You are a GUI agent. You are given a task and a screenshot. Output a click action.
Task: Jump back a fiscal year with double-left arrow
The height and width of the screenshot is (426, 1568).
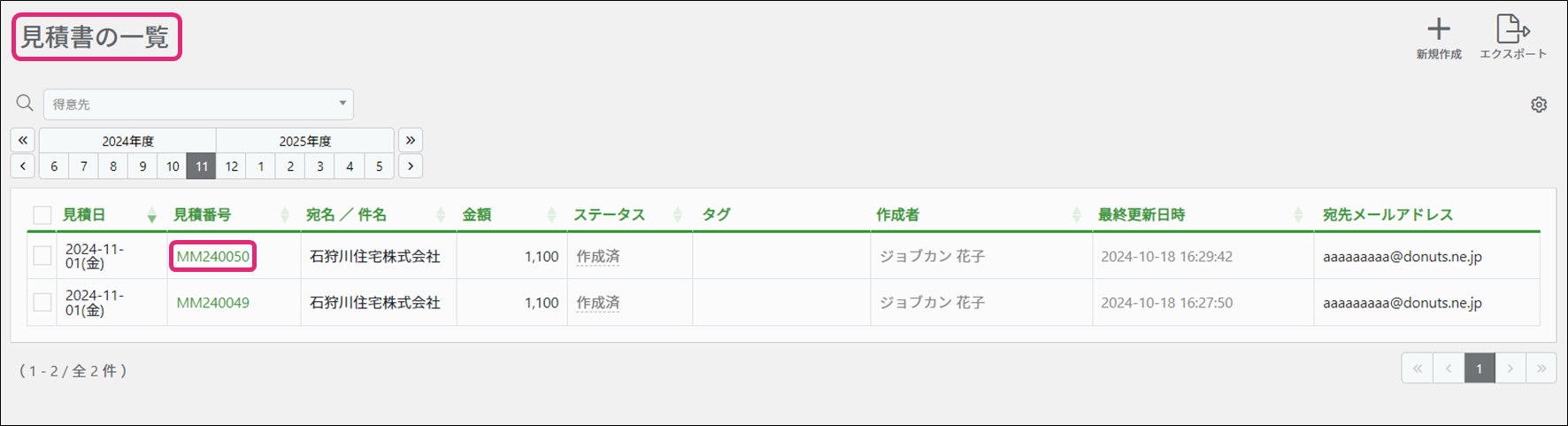pyautogui.click(x=23, y=140)
